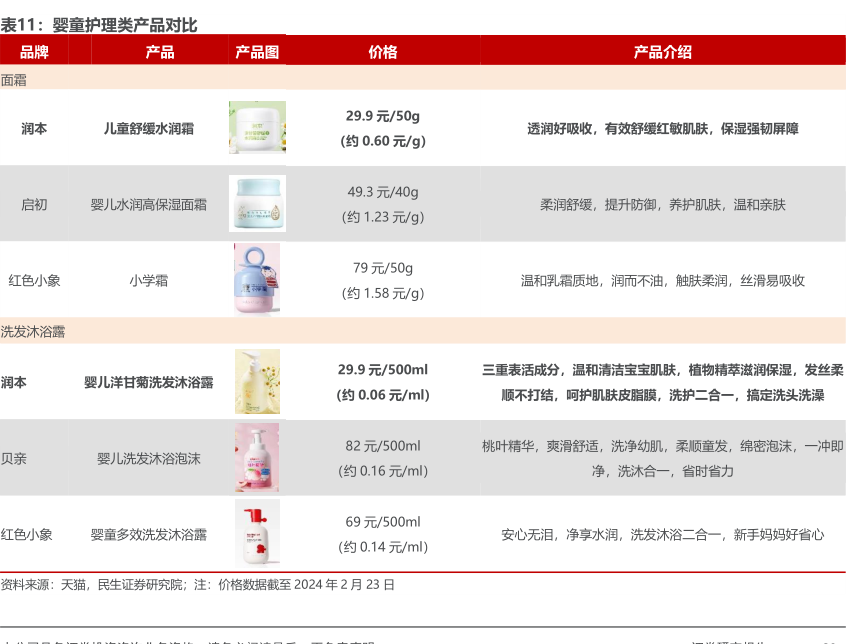Click the product name 儿童舒缓水润霜

point(149,129)
